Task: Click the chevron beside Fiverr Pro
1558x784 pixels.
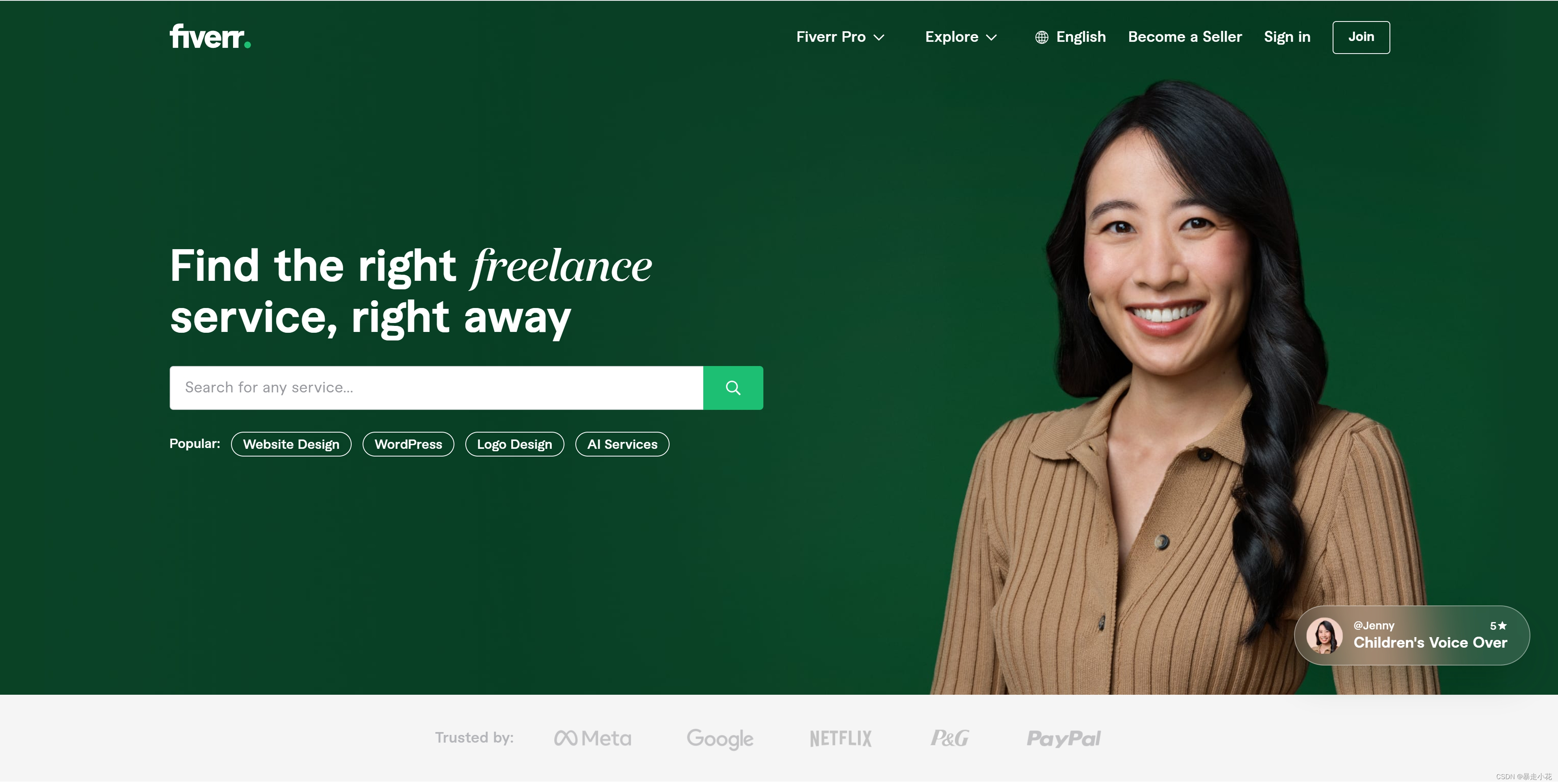Action: (878, 37)
